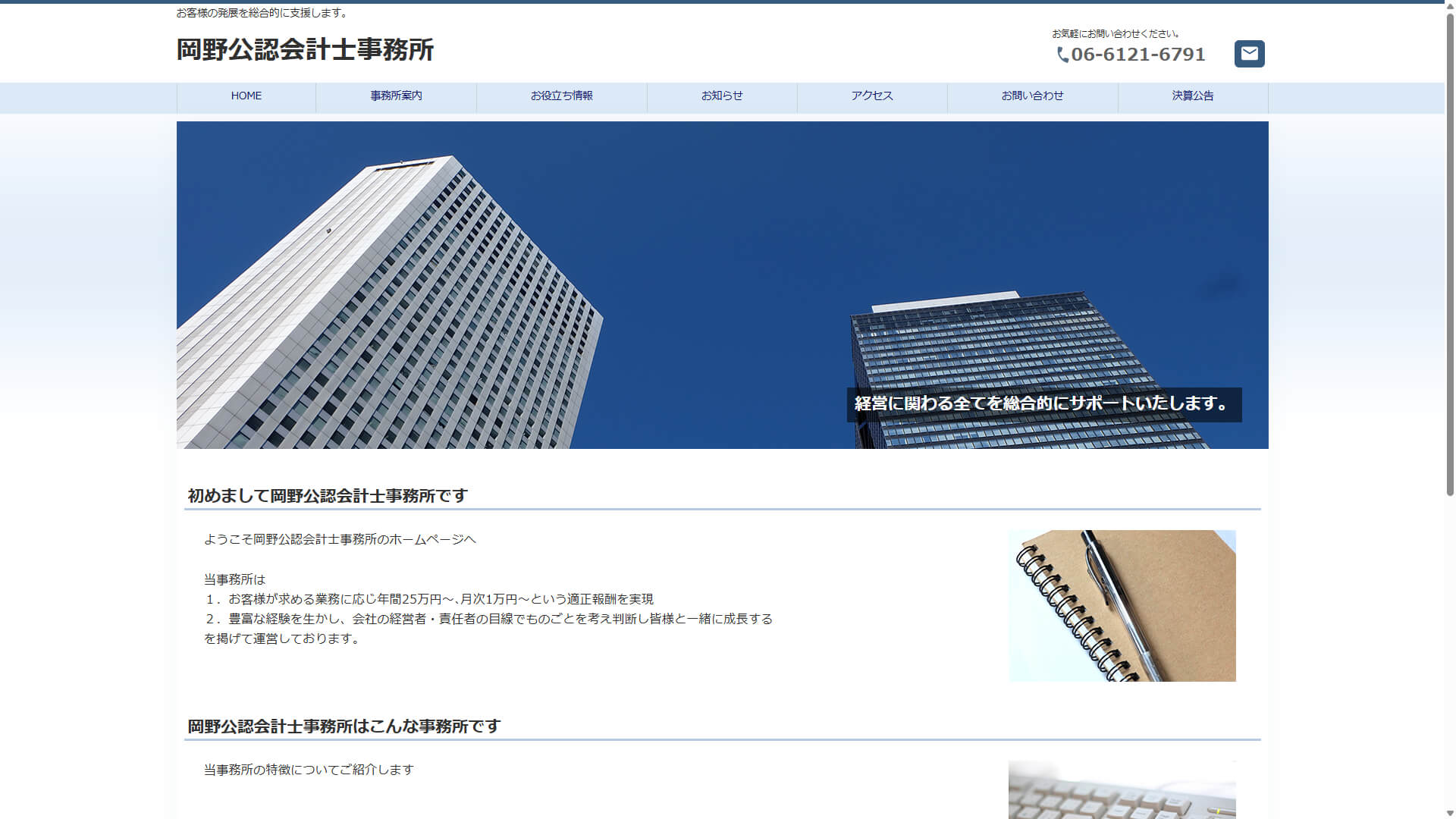The width and height of the screenshot is (1456, 819).
Task: Go to お役立ち情報 page
Action: [x=561, y=96]
